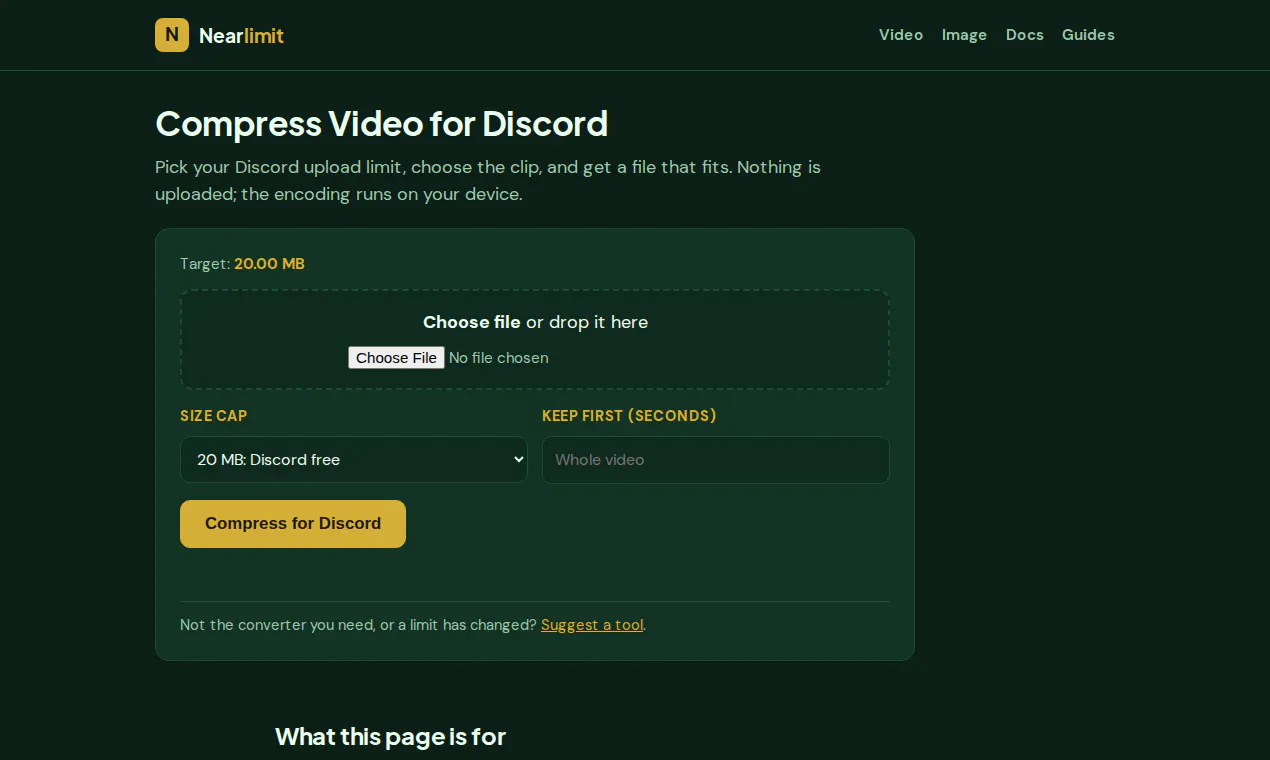Click the 'What this page is for' heading

[390, 737]
